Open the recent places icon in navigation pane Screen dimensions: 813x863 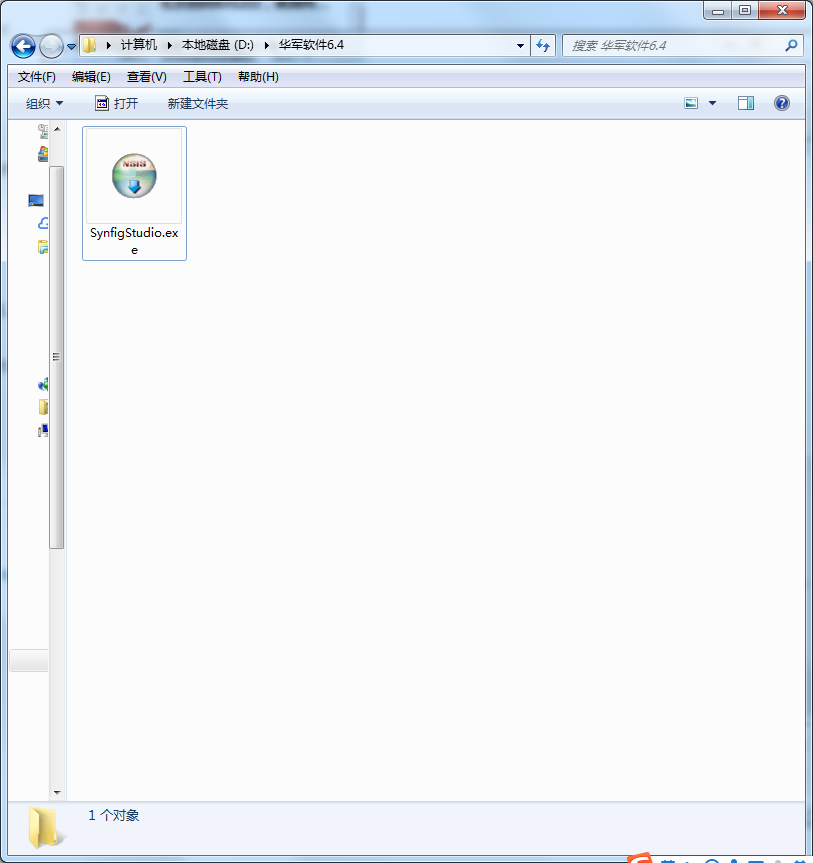click(43, 132)
